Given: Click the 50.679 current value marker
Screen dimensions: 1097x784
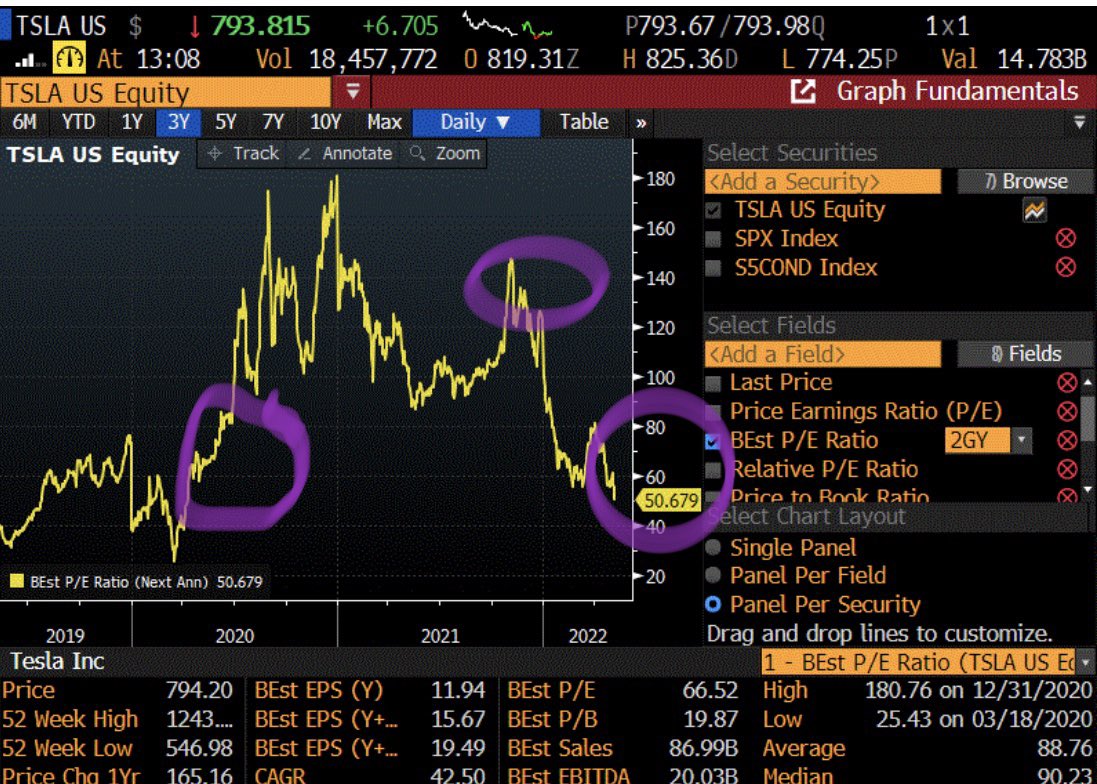Looking at the screenshot, I should (670, 501).
